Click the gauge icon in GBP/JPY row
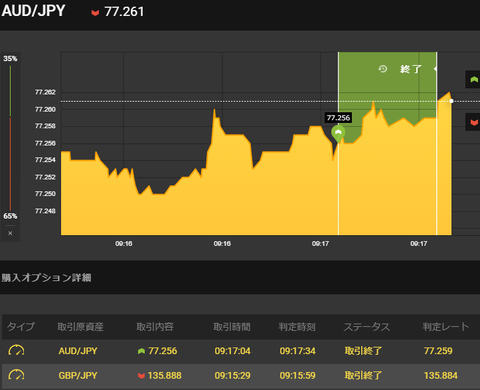480x390 pixels. point(16,375)
